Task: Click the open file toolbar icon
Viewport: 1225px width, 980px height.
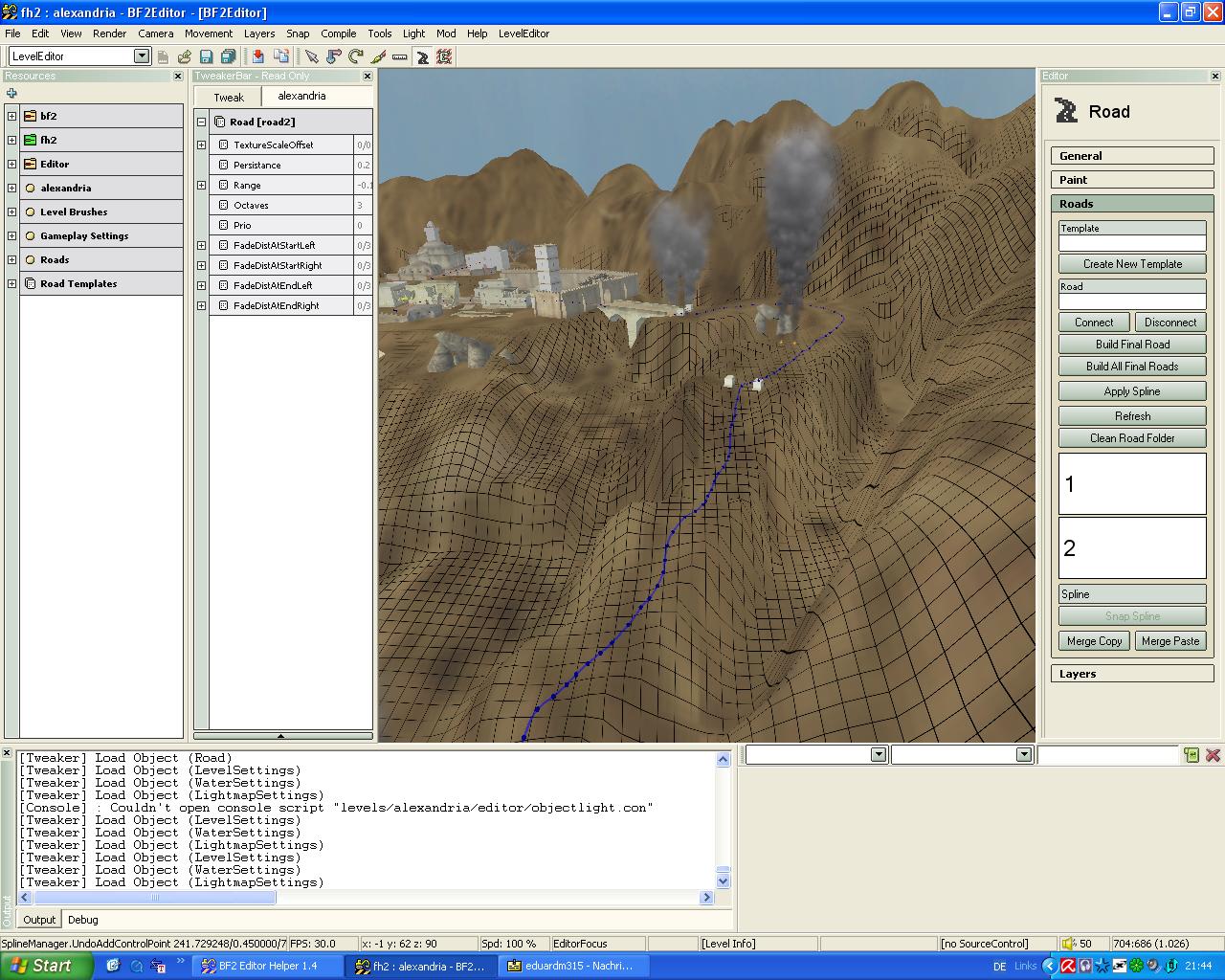Action: [185, 56]
